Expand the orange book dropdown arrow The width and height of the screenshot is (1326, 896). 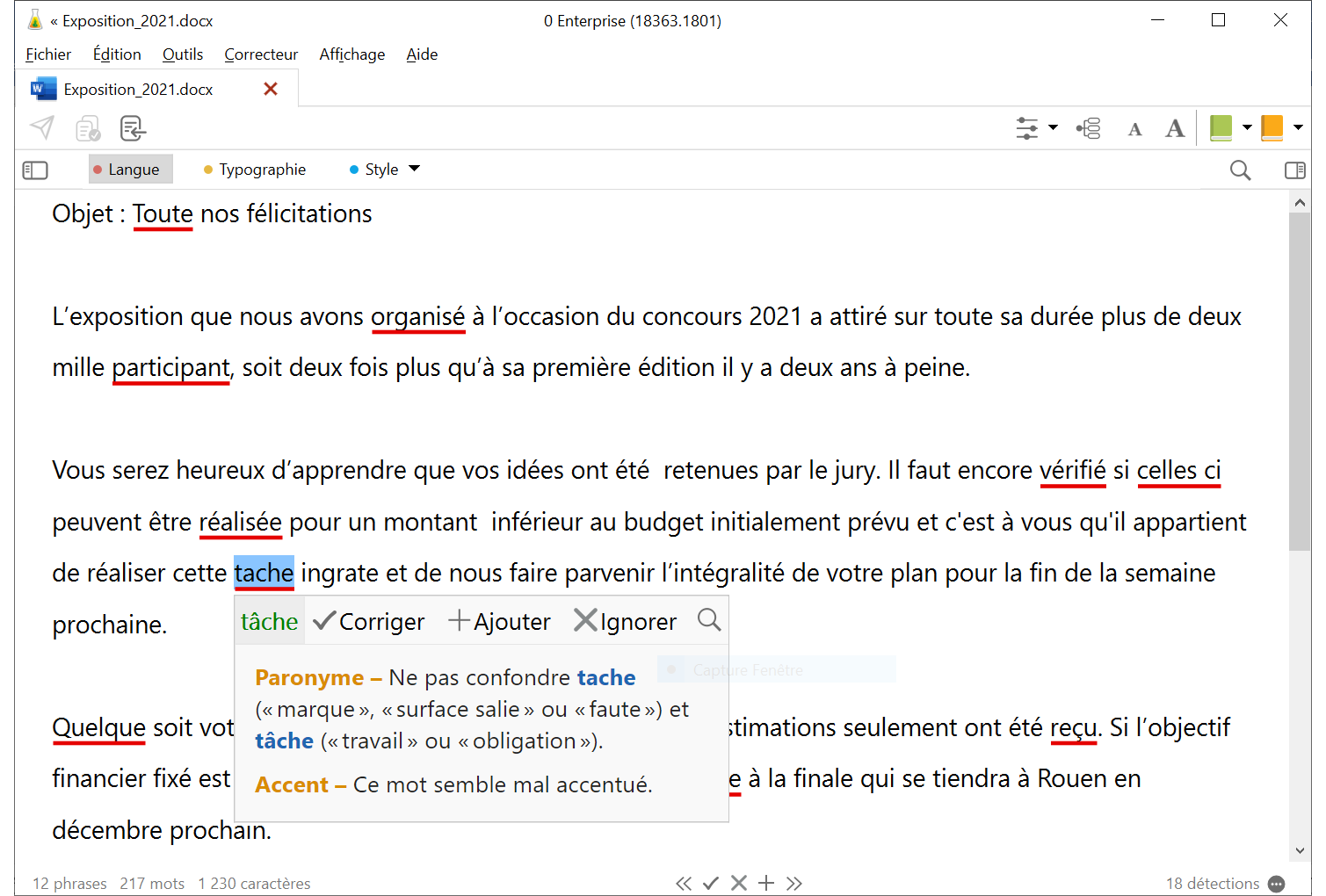click(1298, 128)
